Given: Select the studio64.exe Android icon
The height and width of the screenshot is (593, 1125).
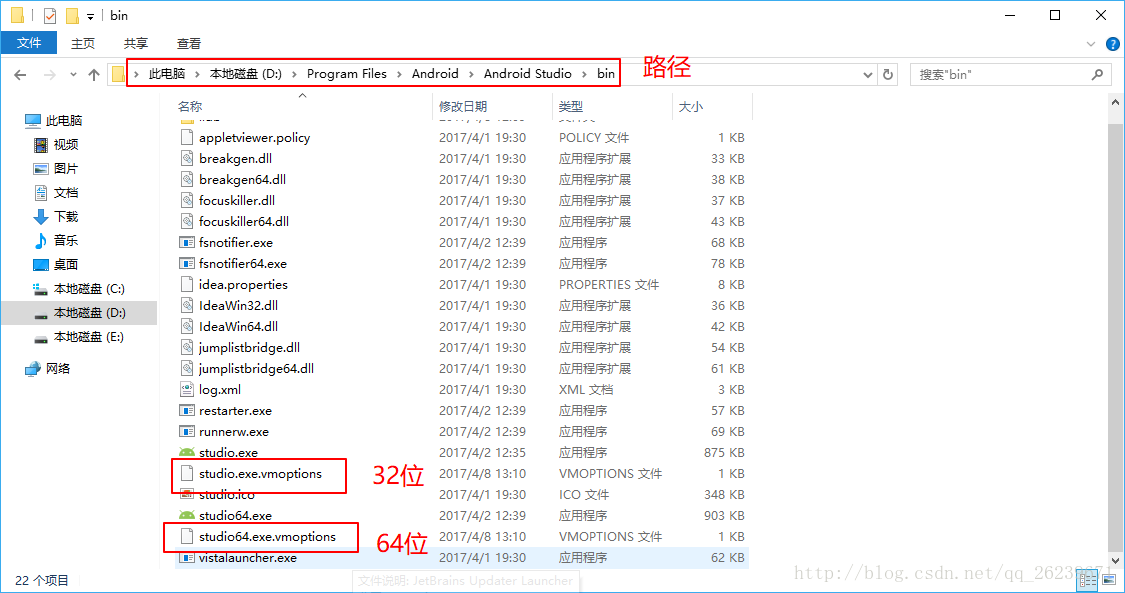Looking at the screenshot, I should (187, 515).
